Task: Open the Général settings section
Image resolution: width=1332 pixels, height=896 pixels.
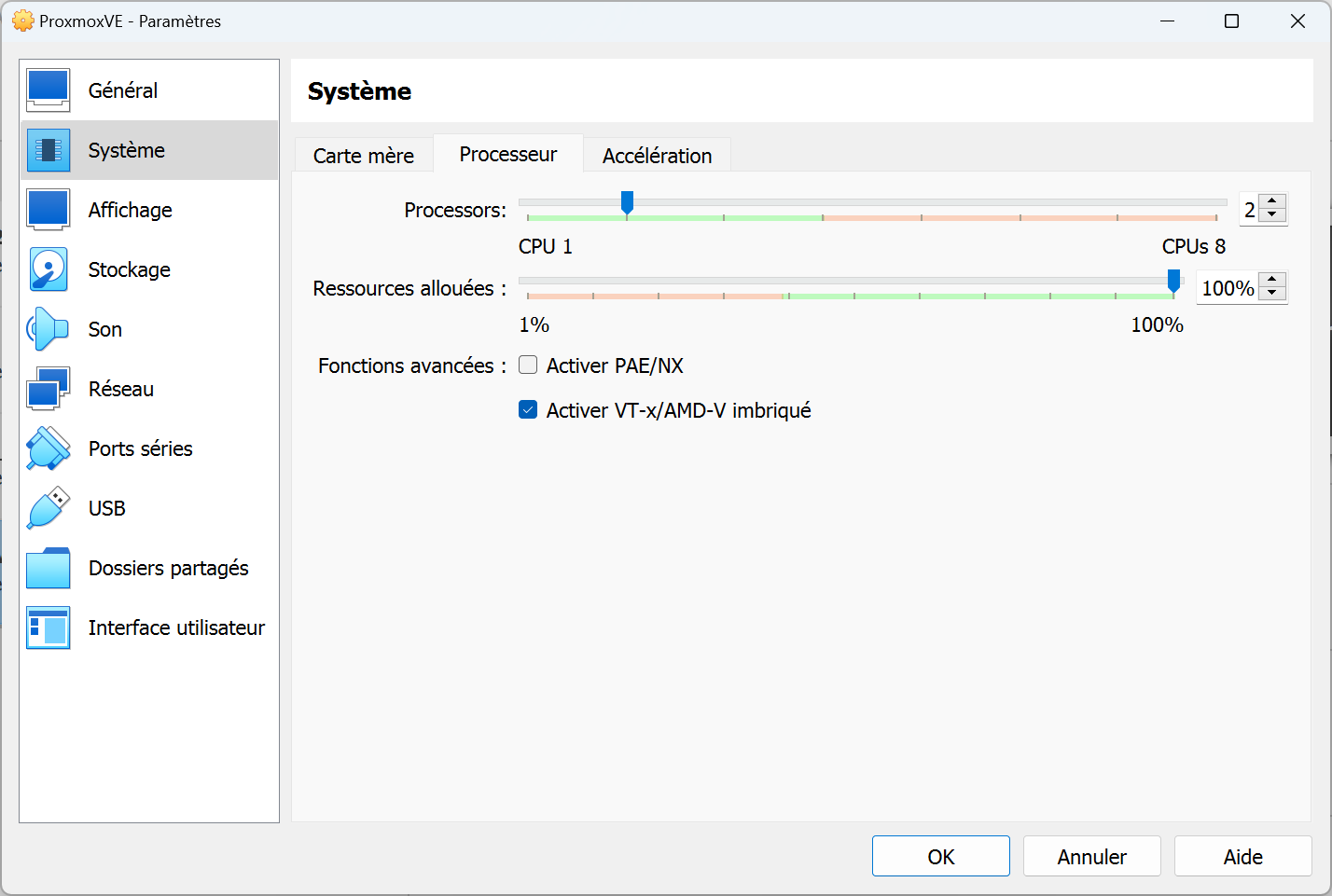Action: pos(122,90)
